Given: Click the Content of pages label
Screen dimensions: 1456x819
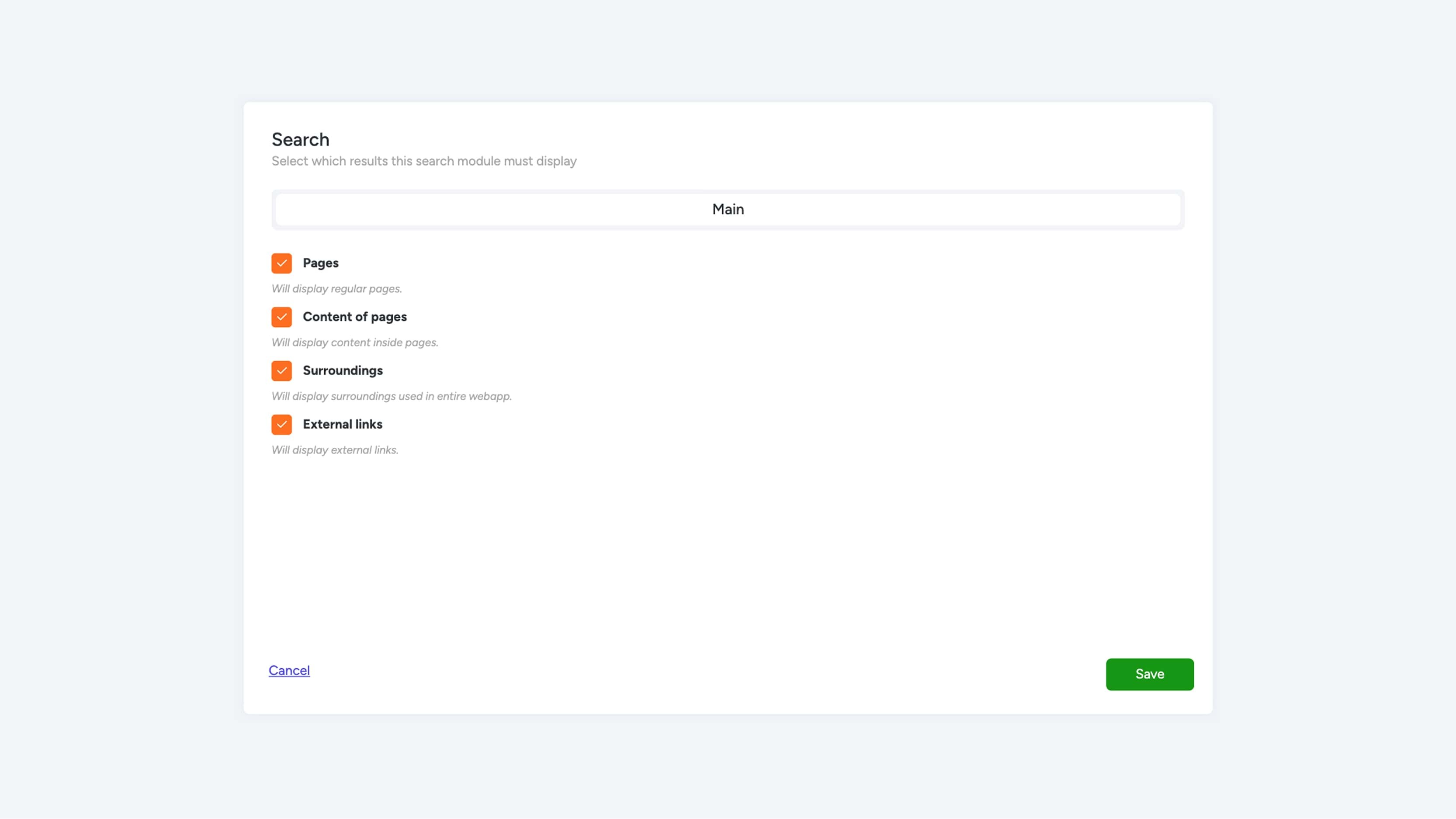Looking at the screenshot, I should 354,317.
